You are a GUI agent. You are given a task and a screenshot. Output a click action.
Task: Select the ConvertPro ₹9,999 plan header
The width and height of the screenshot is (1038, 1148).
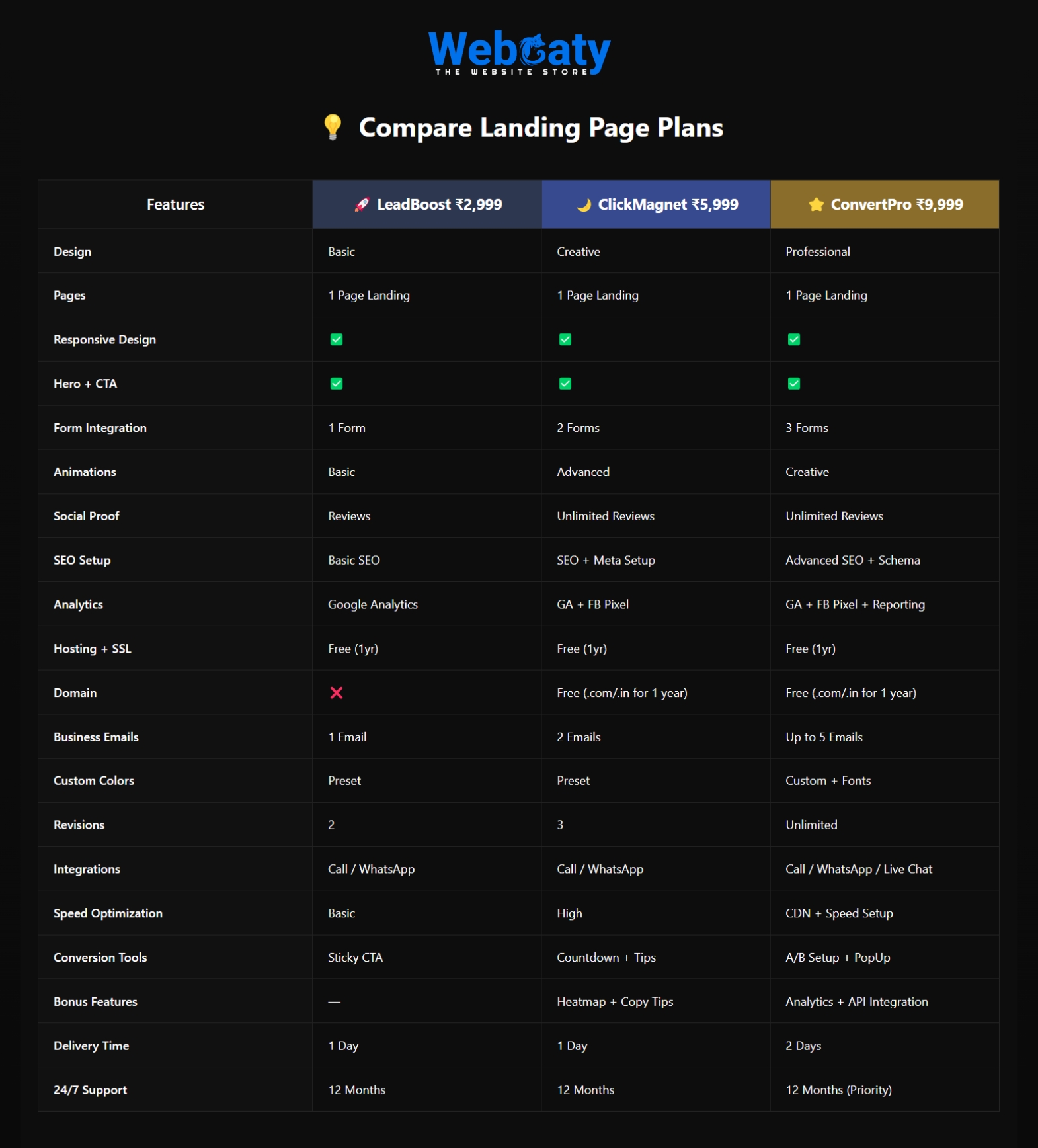(896, 205)
